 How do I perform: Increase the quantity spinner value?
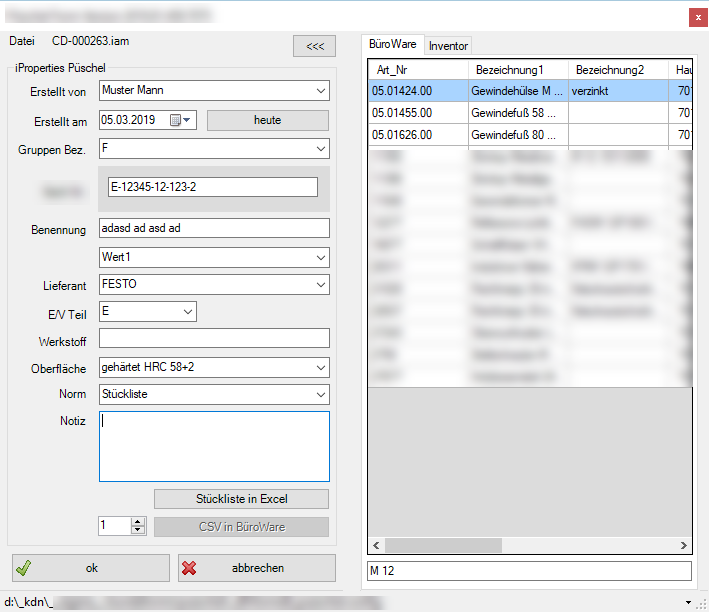tap(138, 521)
